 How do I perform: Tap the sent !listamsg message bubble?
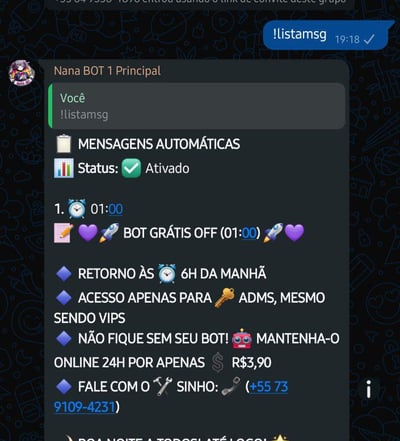(x=328, y=35)
